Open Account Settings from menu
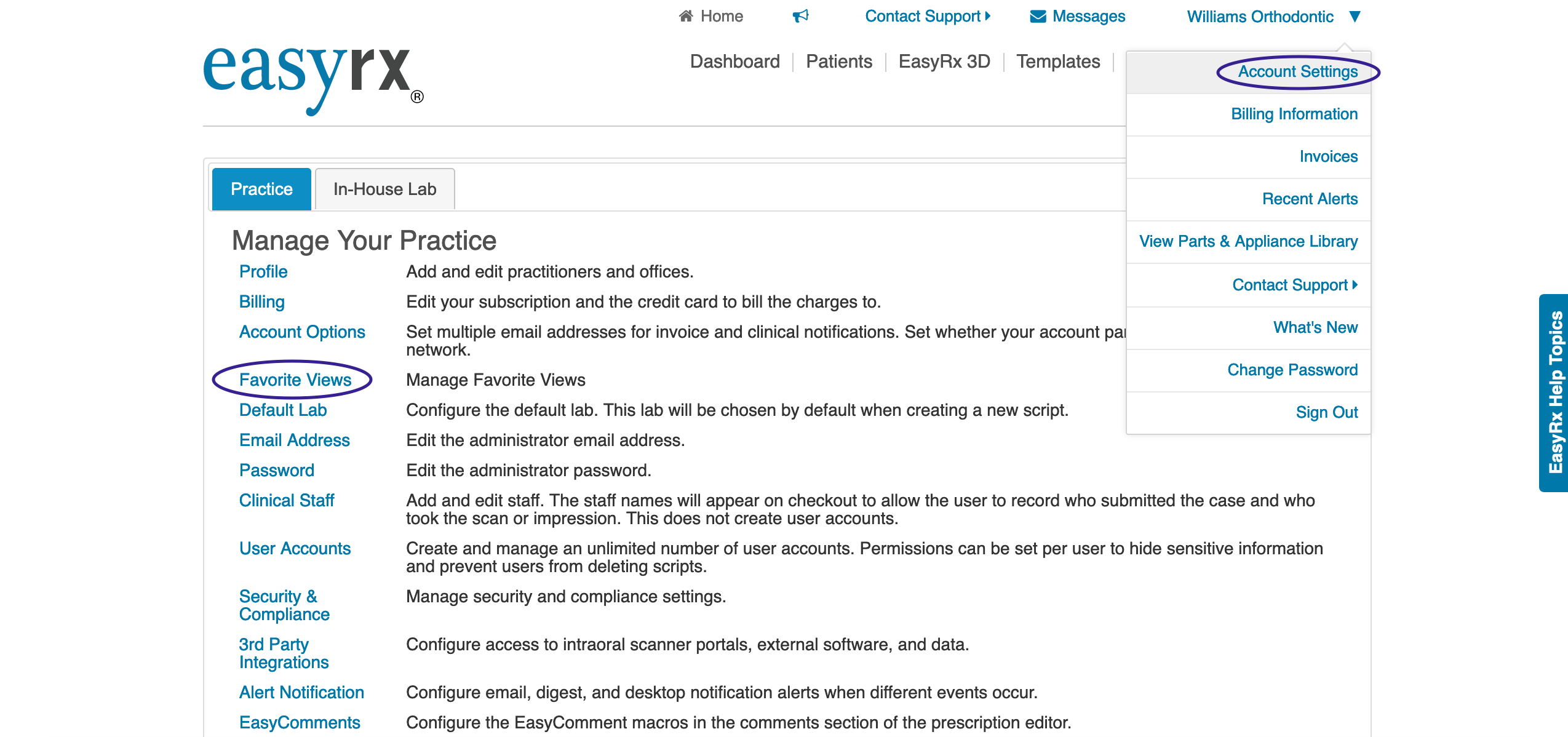Viewport: 1568px width, 737px height. pos(1297,72)
